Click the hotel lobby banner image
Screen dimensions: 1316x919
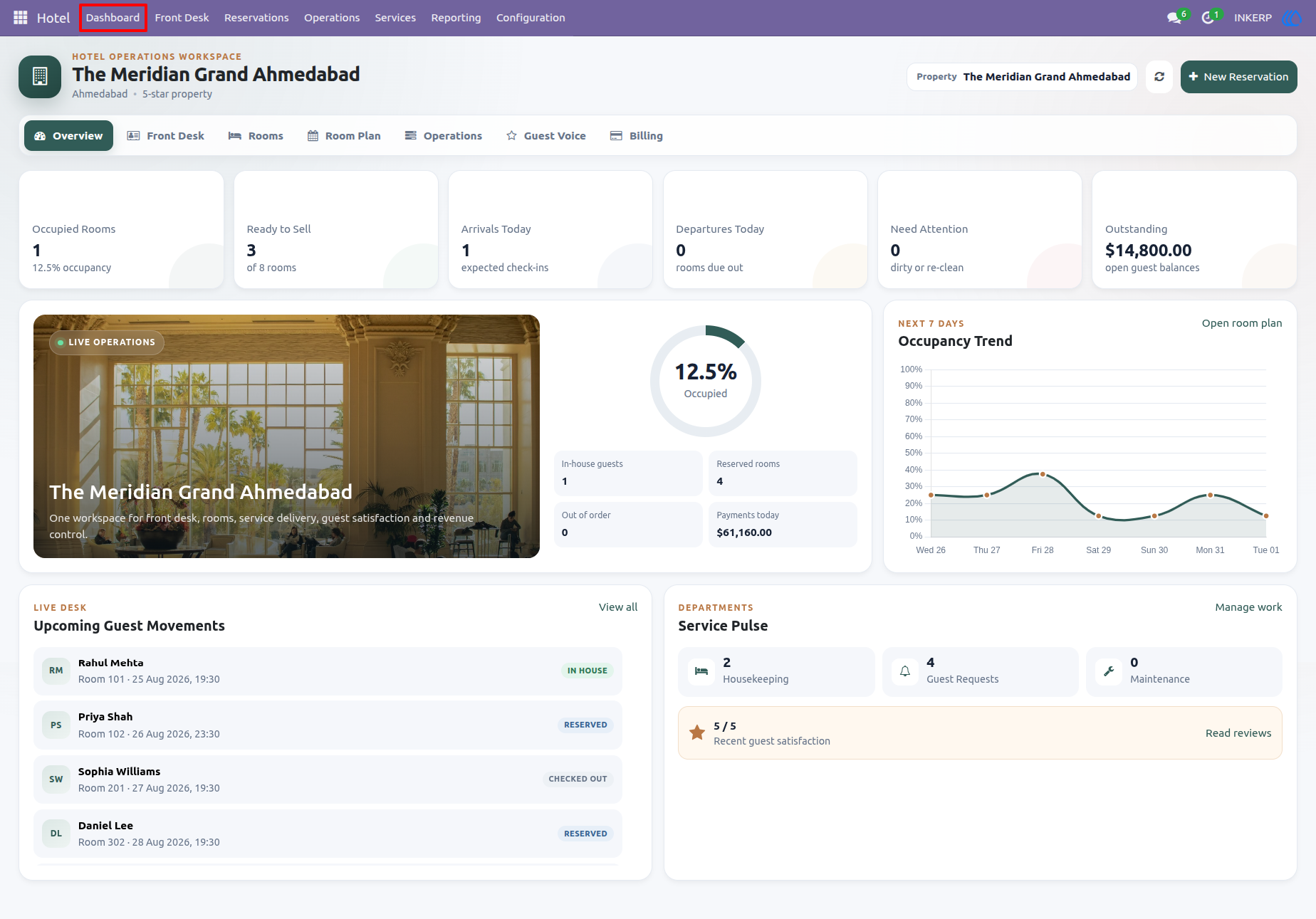pyautogui.click(x=286, y=436)
